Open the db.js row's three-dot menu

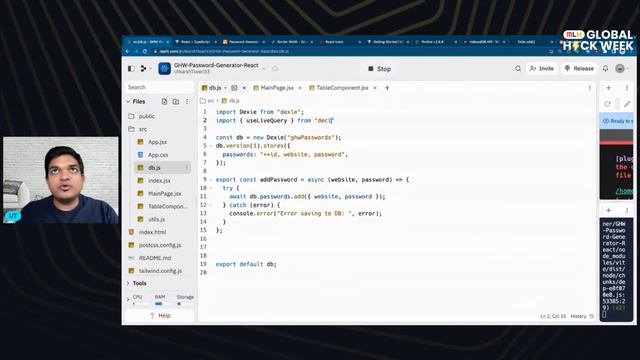[187, 168]
